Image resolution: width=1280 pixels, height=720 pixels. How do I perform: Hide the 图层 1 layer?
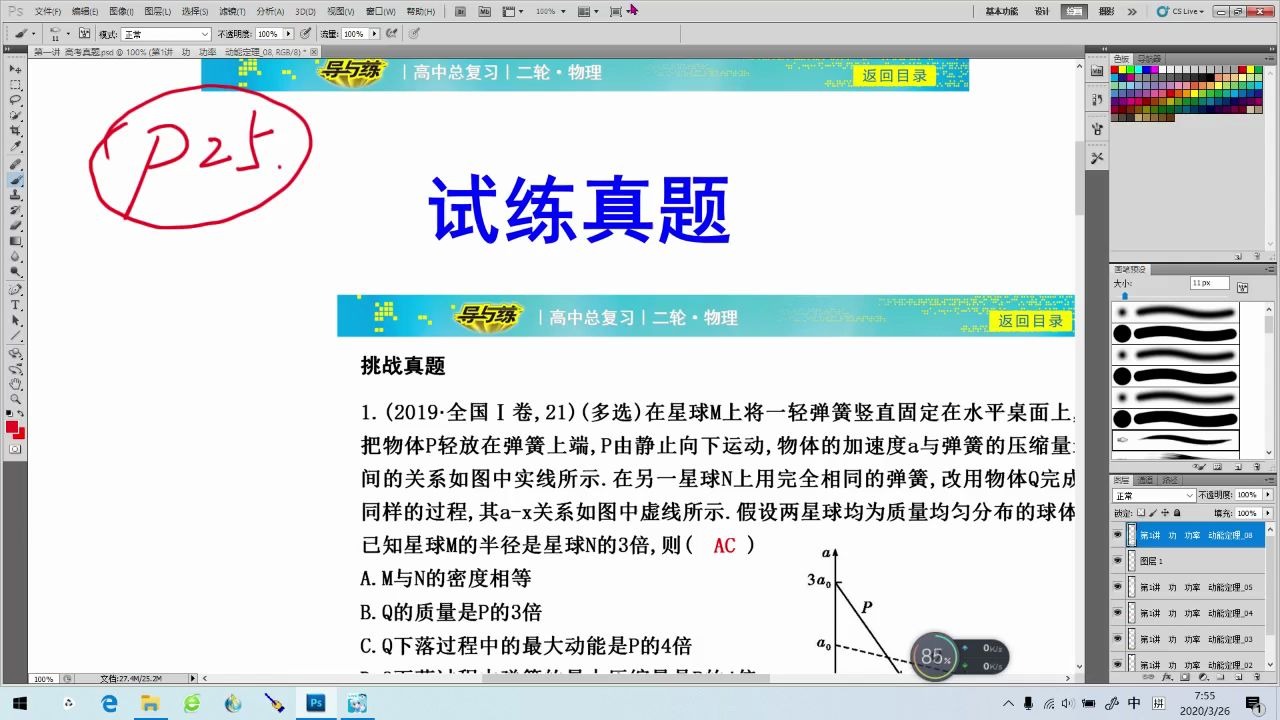tap(1117, 561)
